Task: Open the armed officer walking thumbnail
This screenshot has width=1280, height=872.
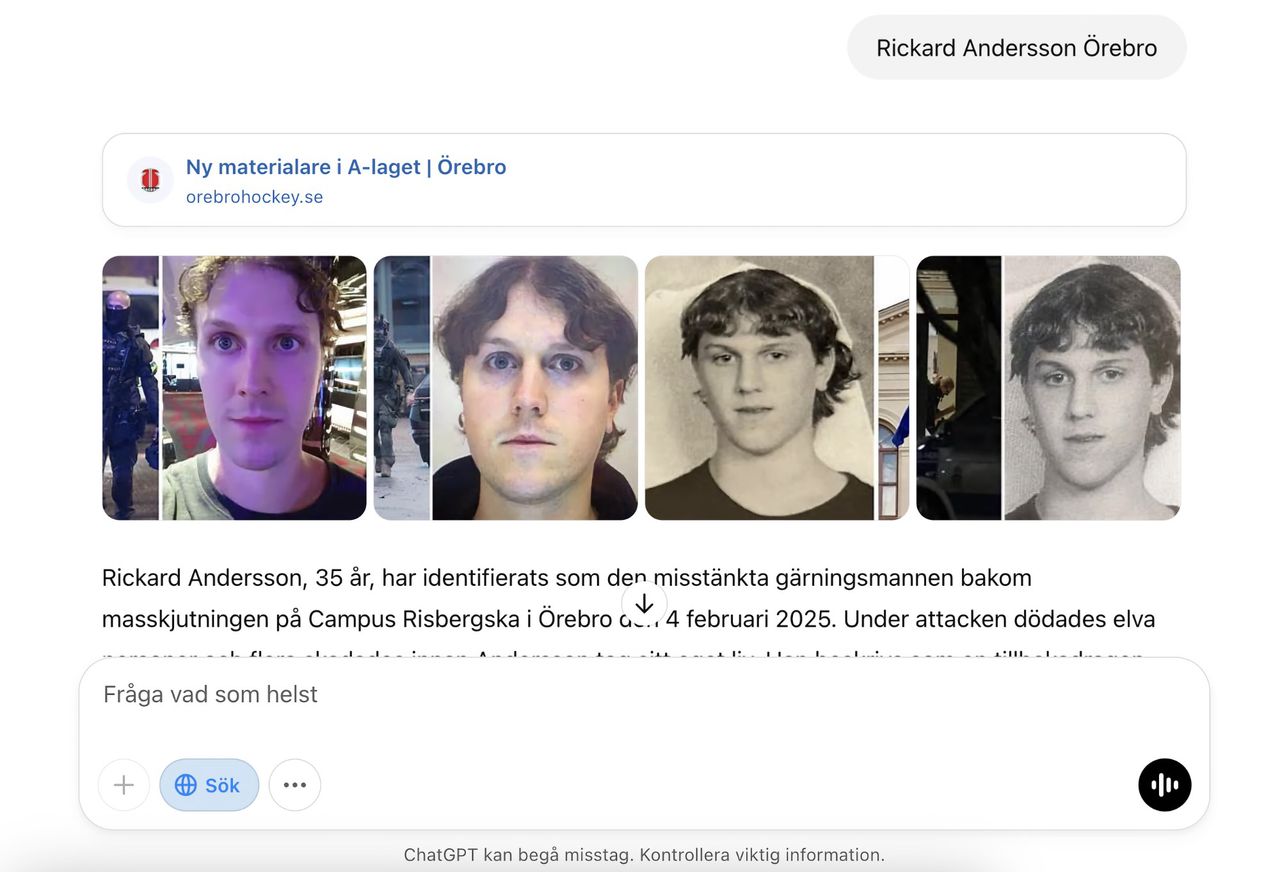Action: pos(401,388)
